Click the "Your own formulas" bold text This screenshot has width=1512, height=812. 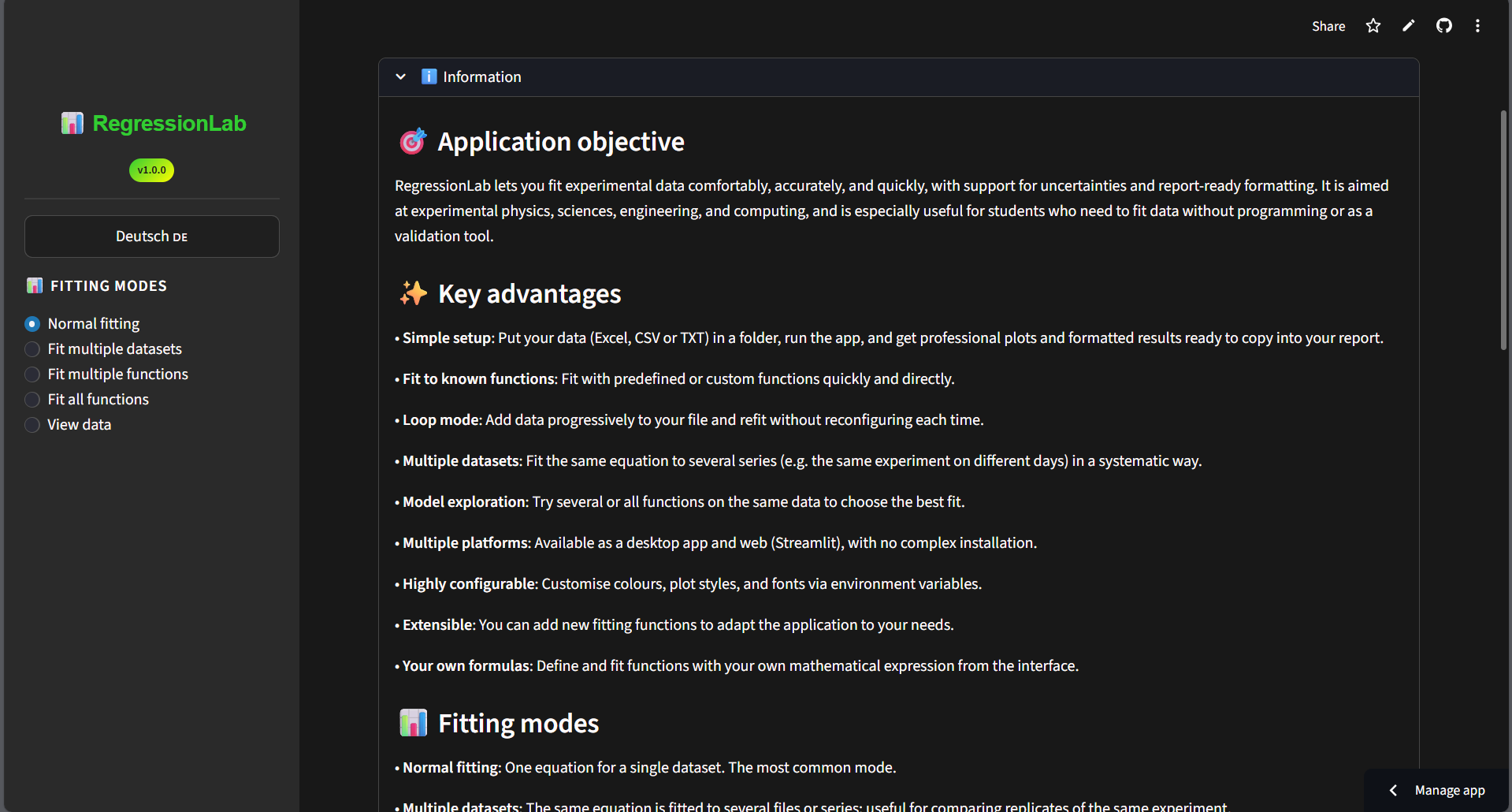pyautogui.click(x=466, y=666)
